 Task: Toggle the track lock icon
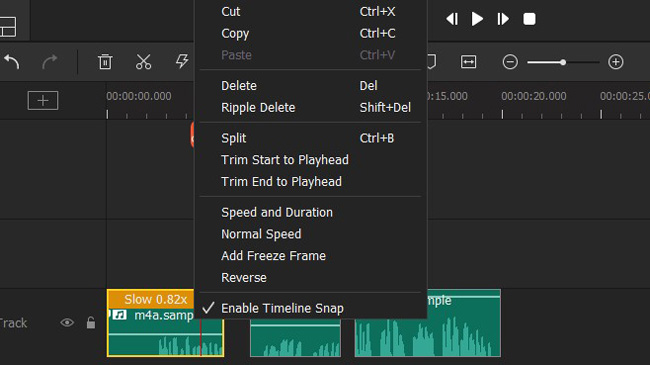click(x=91, y=322)
